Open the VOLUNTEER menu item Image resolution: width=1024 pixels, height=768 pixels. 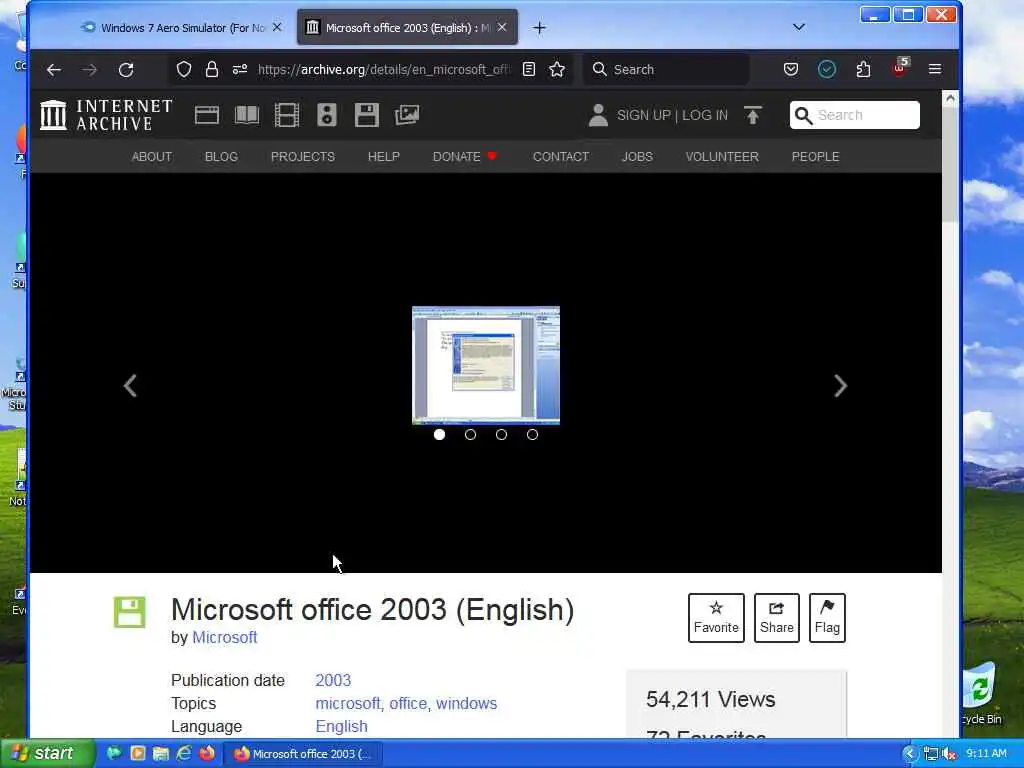click(722, 157)
